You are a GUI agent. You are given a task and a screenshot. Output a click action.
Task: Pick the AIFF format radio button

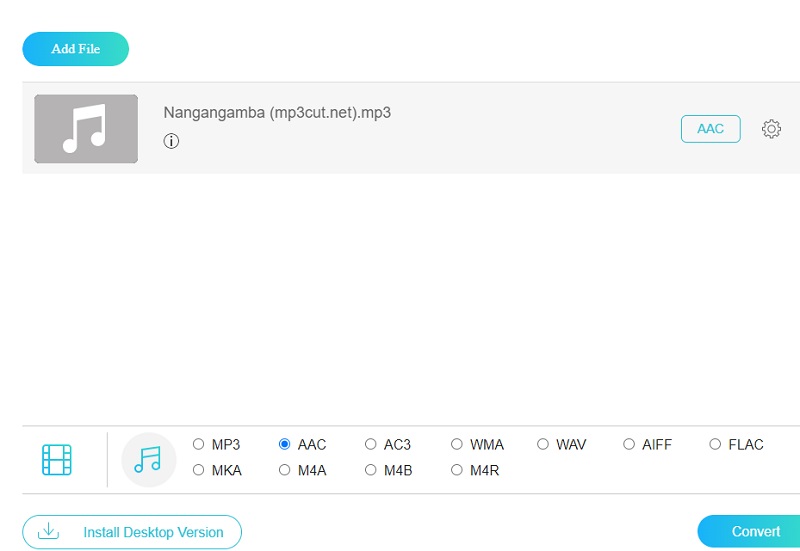pyautogui.click(x=629, y=445)
